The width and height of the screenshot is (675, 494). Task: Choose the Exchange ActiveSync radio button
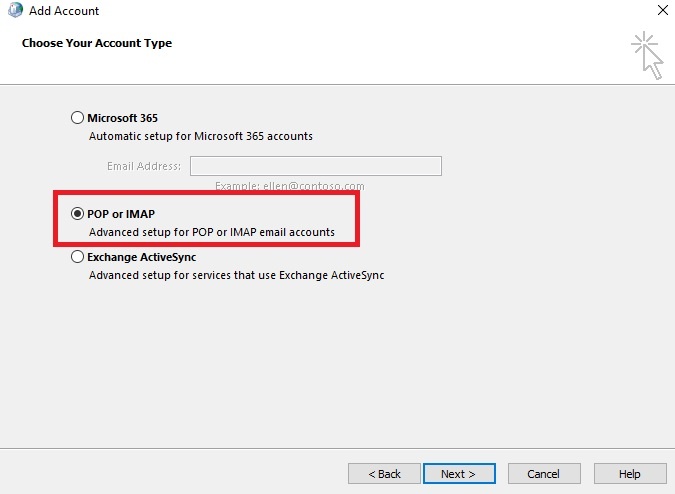click(x=77, y=256)
